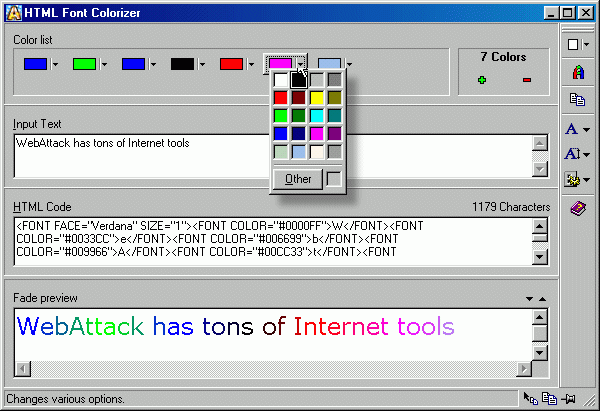Click the Other button in color palette
Screen dimensions: 600x411
(298, 179)
